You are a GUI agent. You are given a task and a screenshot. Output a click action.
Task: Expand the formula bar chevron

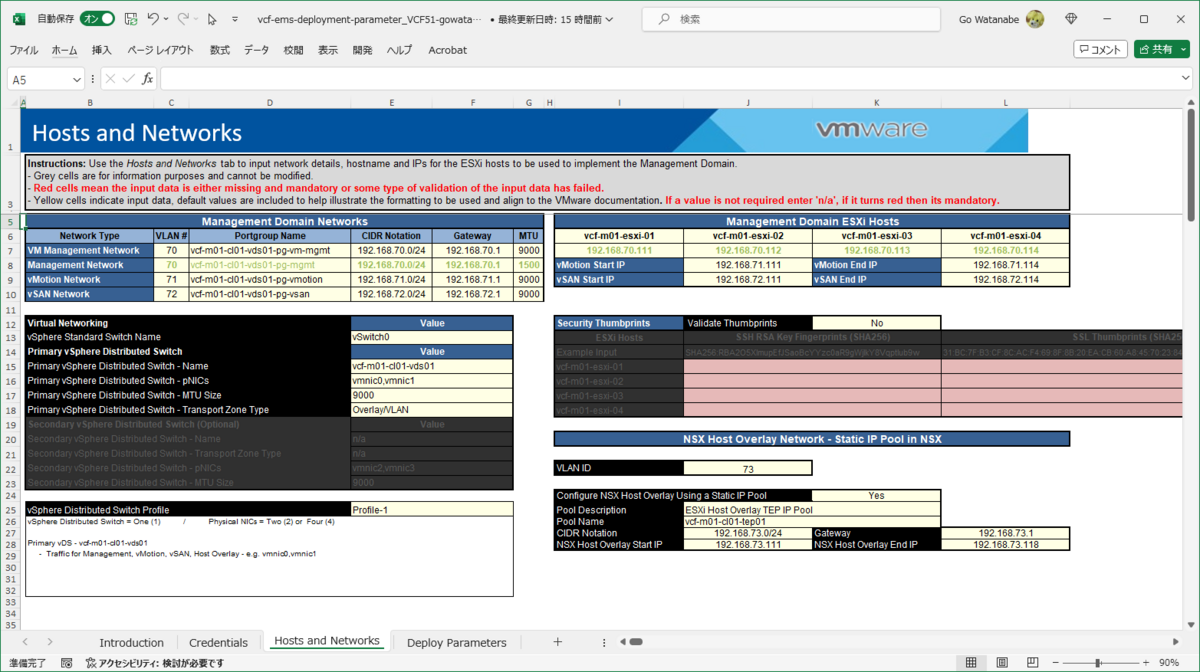coord(1186,79)
